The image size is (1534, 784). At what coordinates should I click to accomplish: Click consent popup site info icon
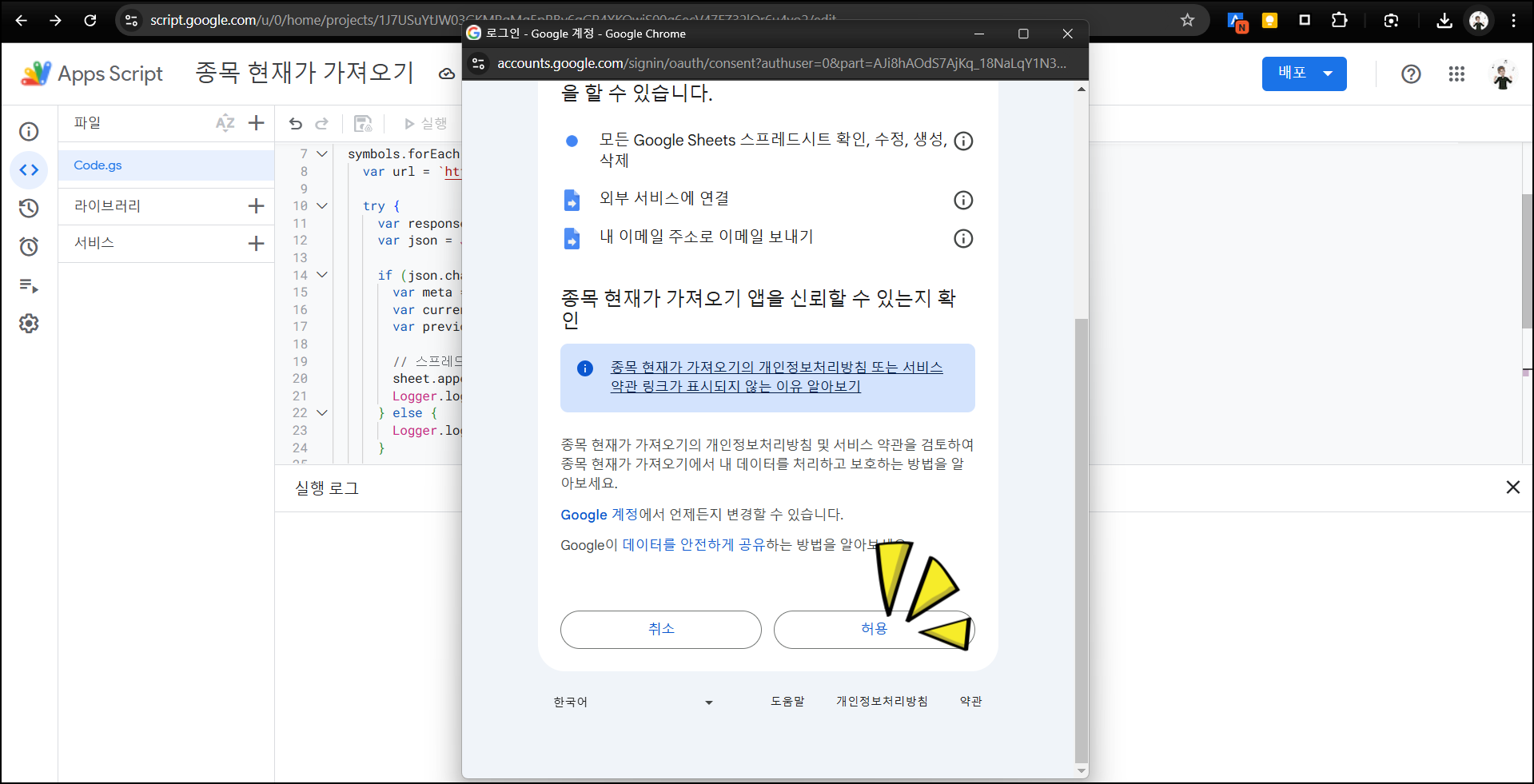[478, 63]
